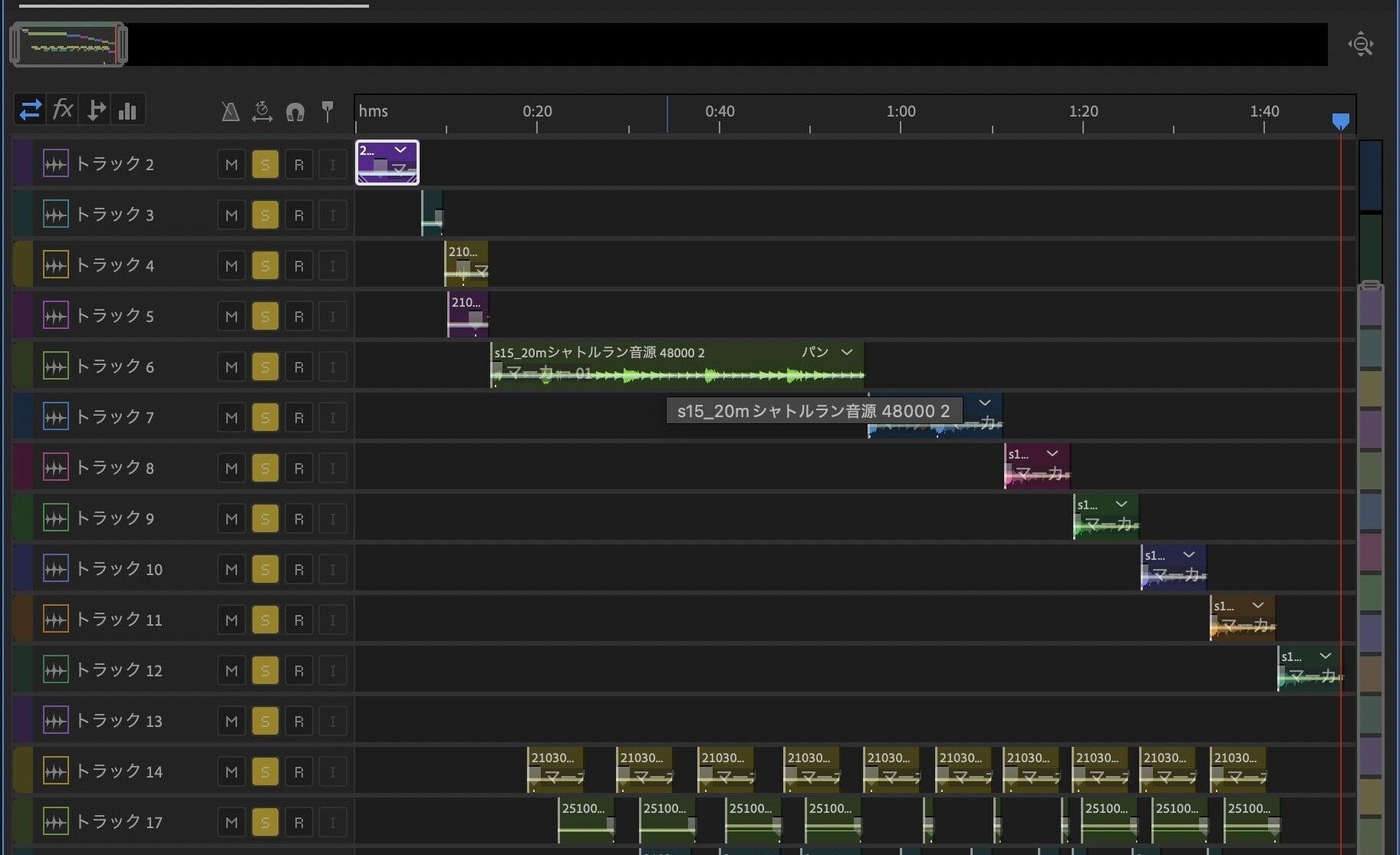Toggle solo on トラック 6

click(x=265, y=367)
